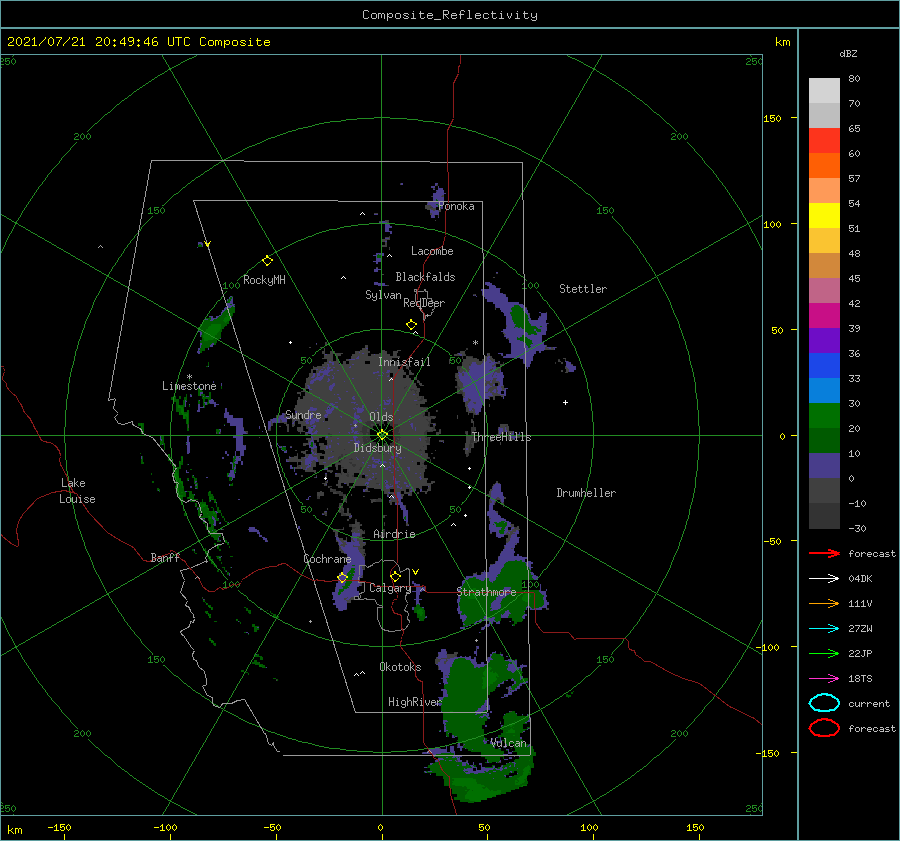This screenshot has height=841, width=900.
Task: Select the yellow diamond marker above RockyMH
Action: pyautogui.click(x=267, y=261)
